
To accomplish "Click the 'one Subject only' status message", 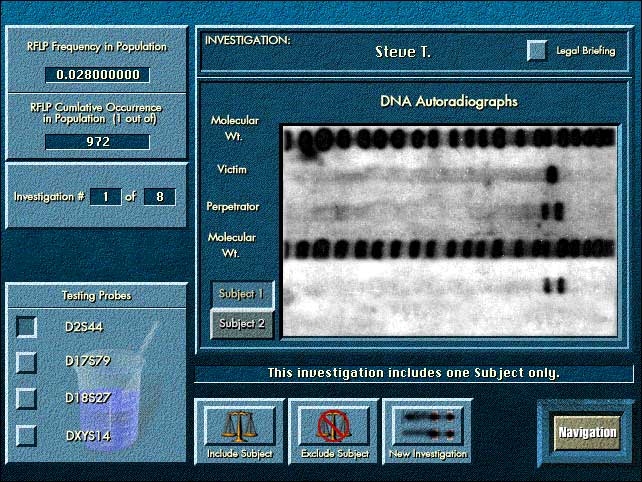I will click(414, 373).
